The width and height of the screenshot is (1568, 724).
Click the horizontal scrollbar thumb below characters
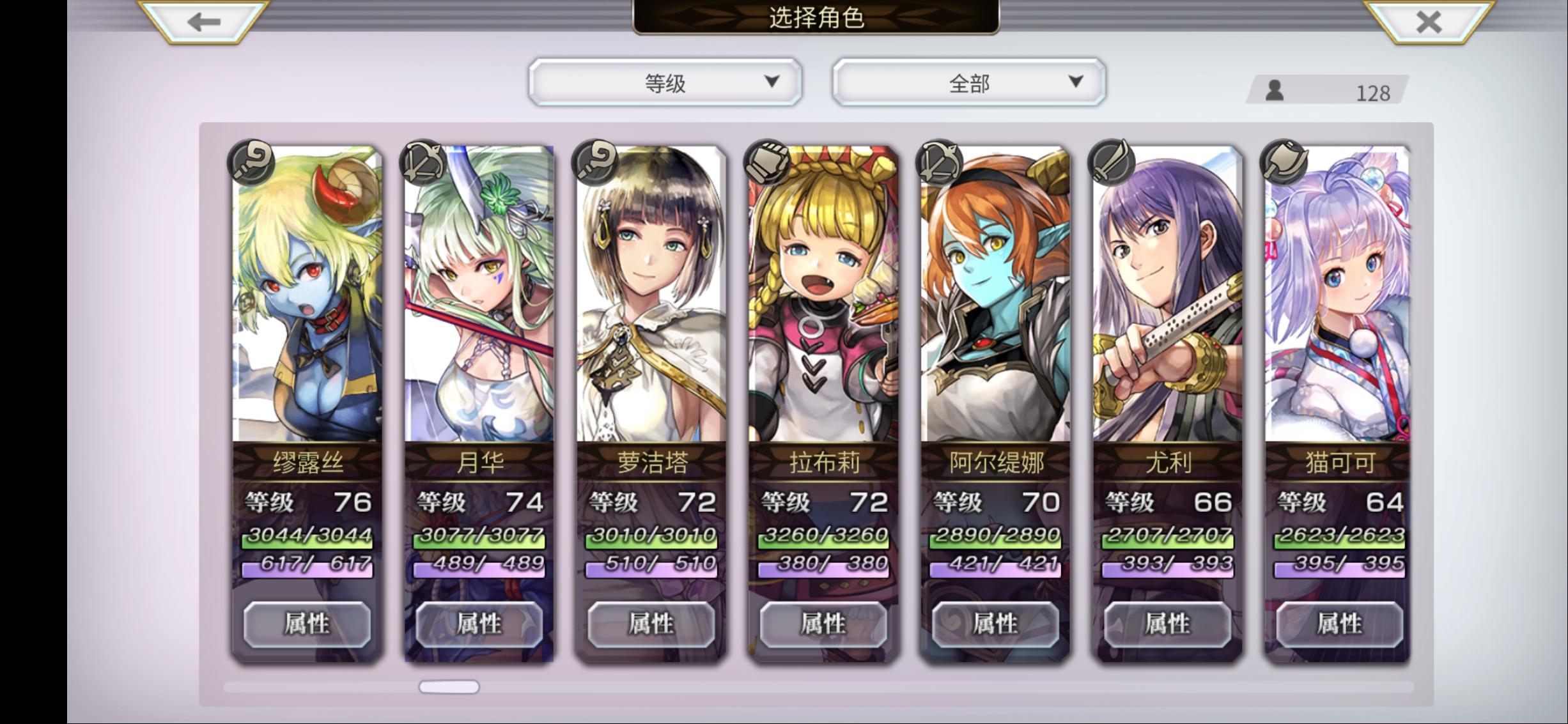pos(449,687)
